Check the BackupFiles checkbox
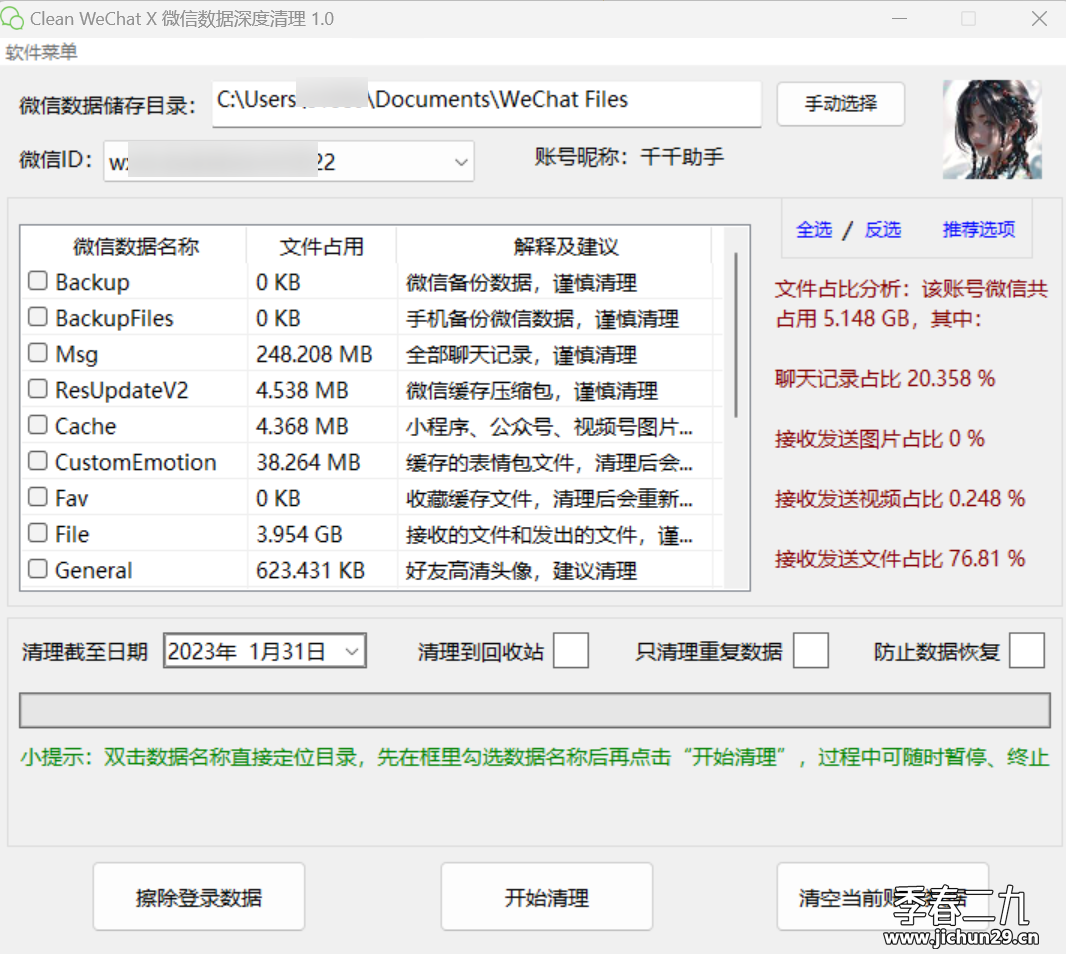 [38, 317]
